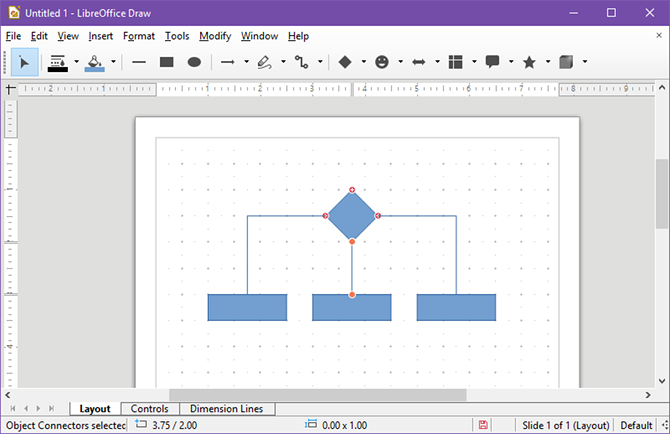Screen dimensions: 670x434
Task: Select the Curve freeform tool
Action: point(264,62)
